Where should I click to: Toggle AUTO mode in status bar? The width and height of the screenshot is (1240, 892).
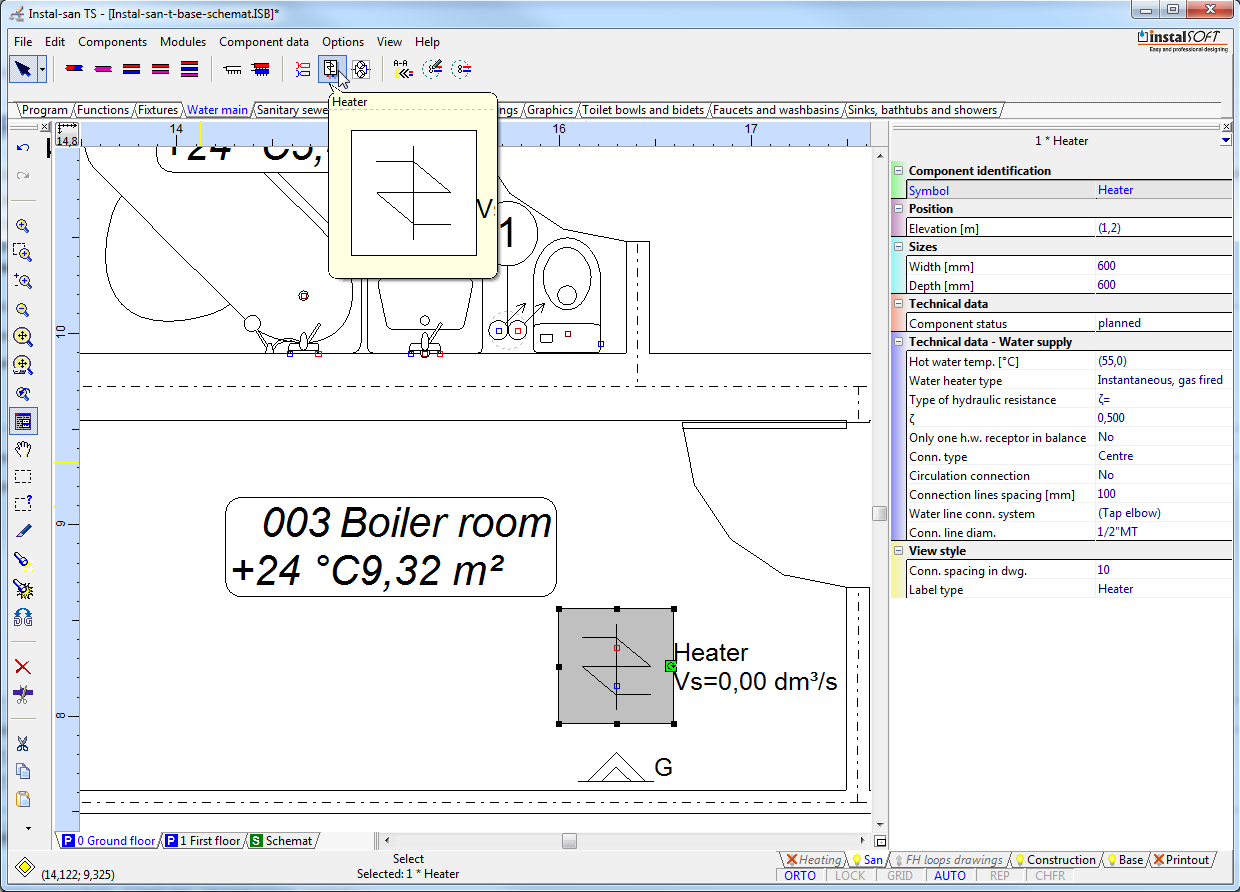(950, 876)
